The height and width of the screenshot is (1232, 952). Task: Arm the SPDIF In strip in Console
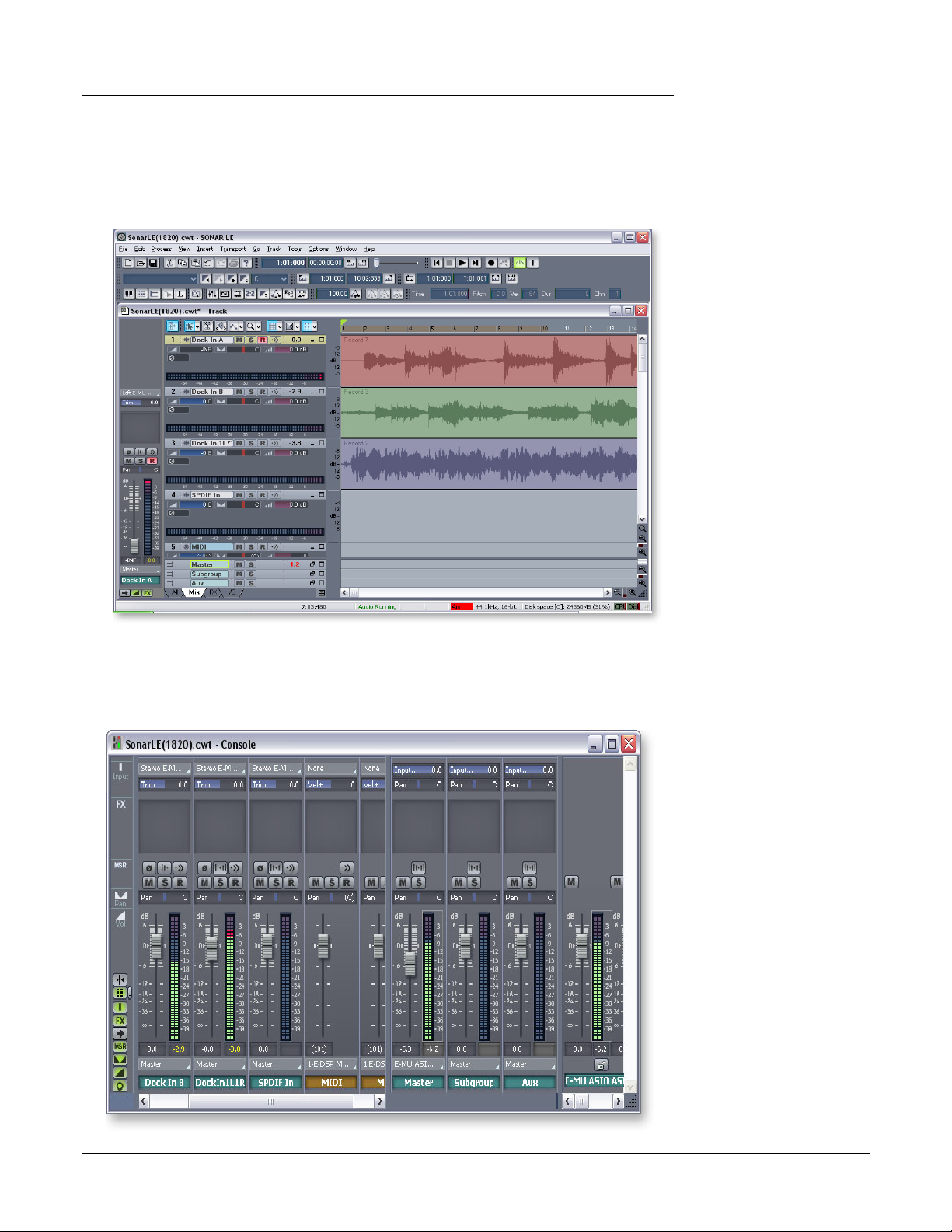[x=291, y=883]
